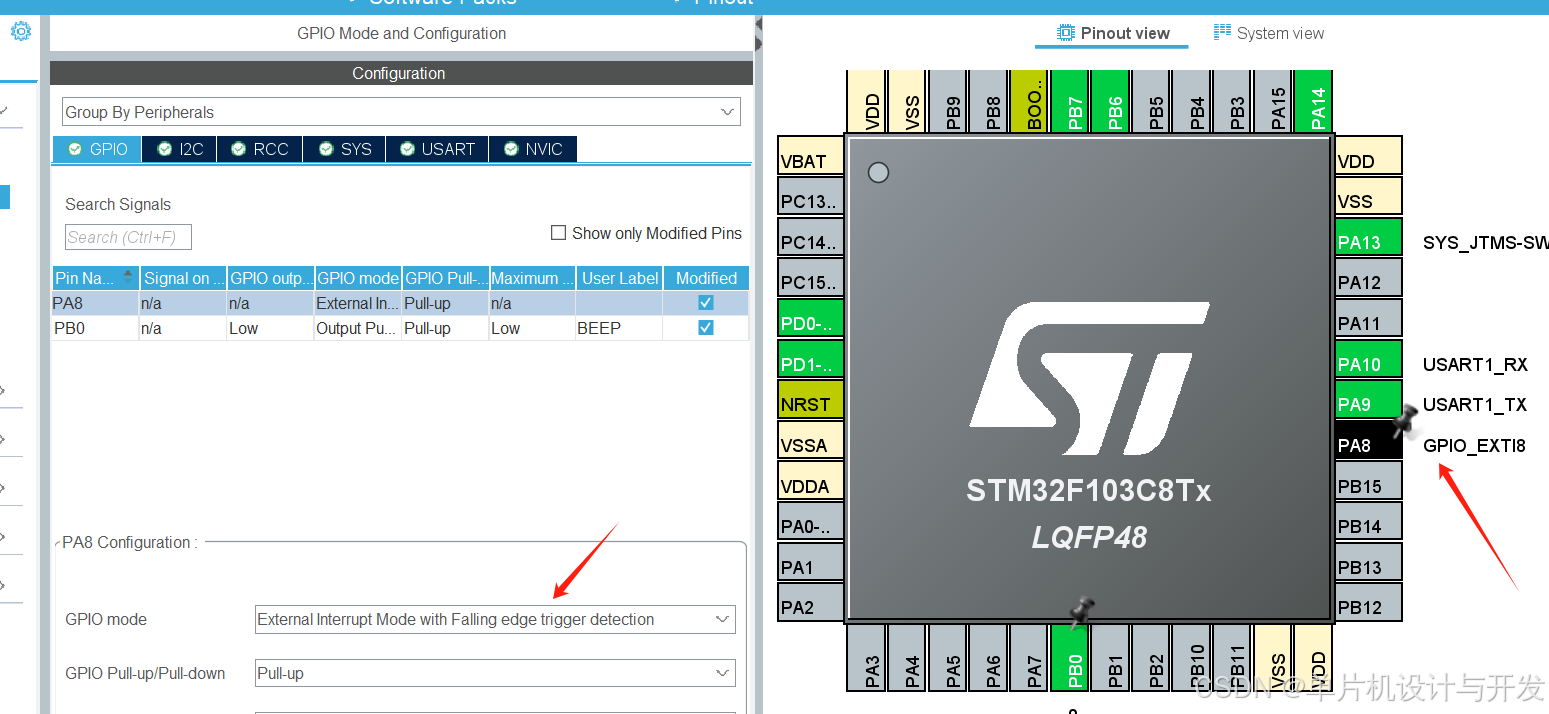The height and width of the screenshot is (714, 1549).
Task: Toggle Modified checkbox for PB0 row
Action: click(x=706, y=328)
